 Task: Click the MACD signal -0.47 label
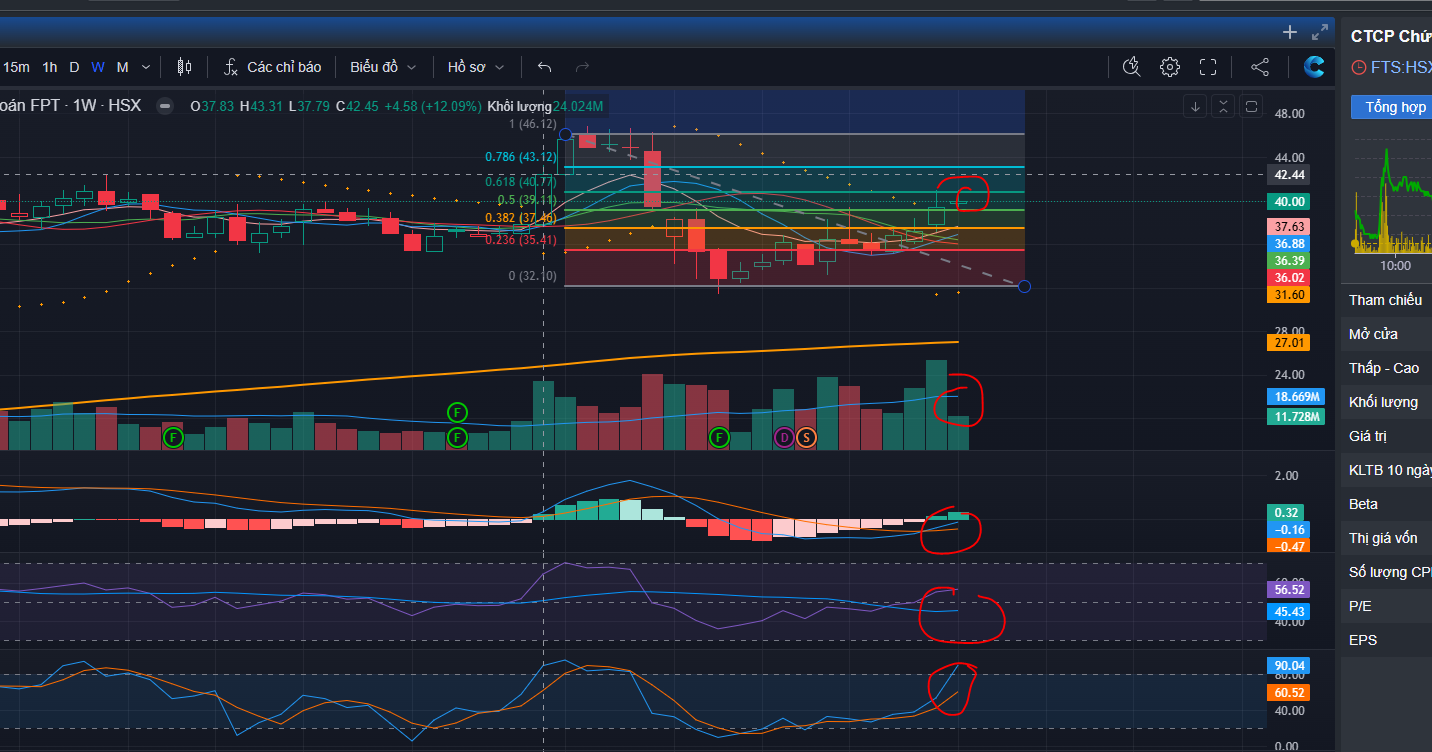pos(1287,546)
